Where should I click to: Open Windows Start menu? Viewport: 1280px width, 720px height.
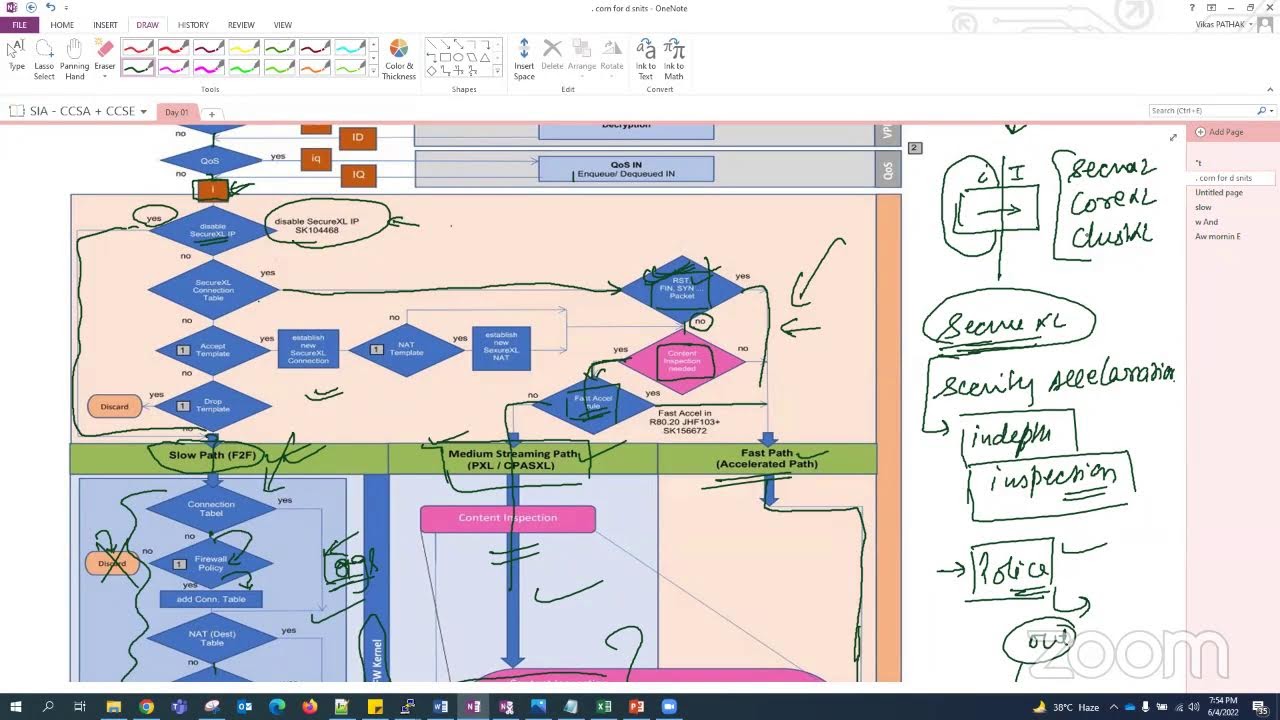point(16,706)
